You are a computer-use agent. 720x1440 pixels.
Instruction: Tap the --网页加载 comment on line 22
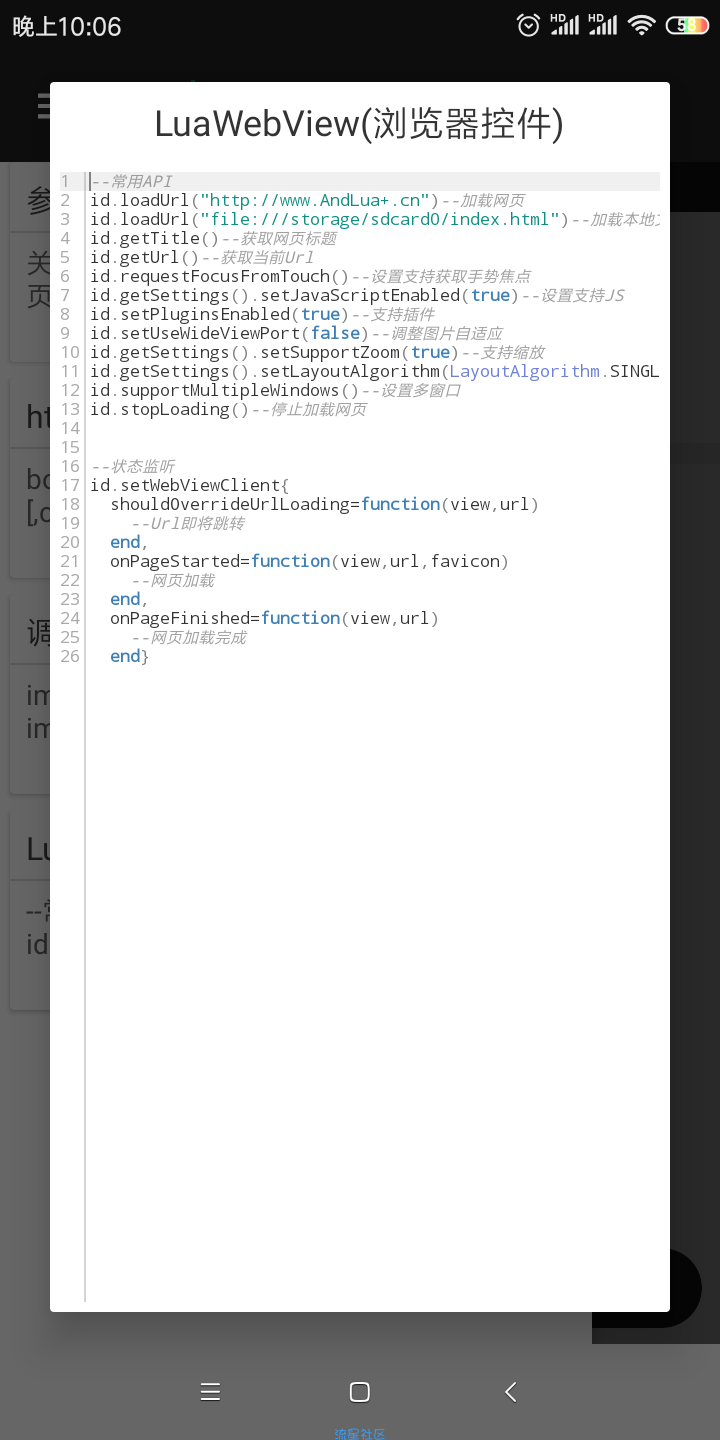(x=172, y=580)
